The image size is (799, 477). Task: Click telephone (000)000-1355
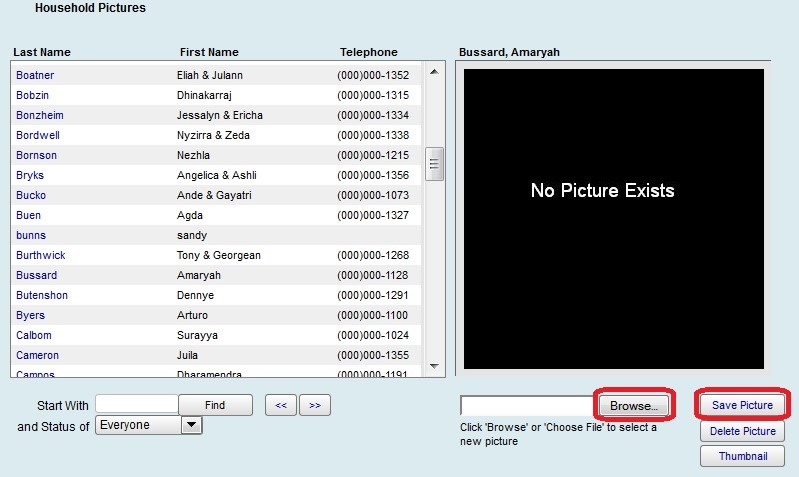373,355
